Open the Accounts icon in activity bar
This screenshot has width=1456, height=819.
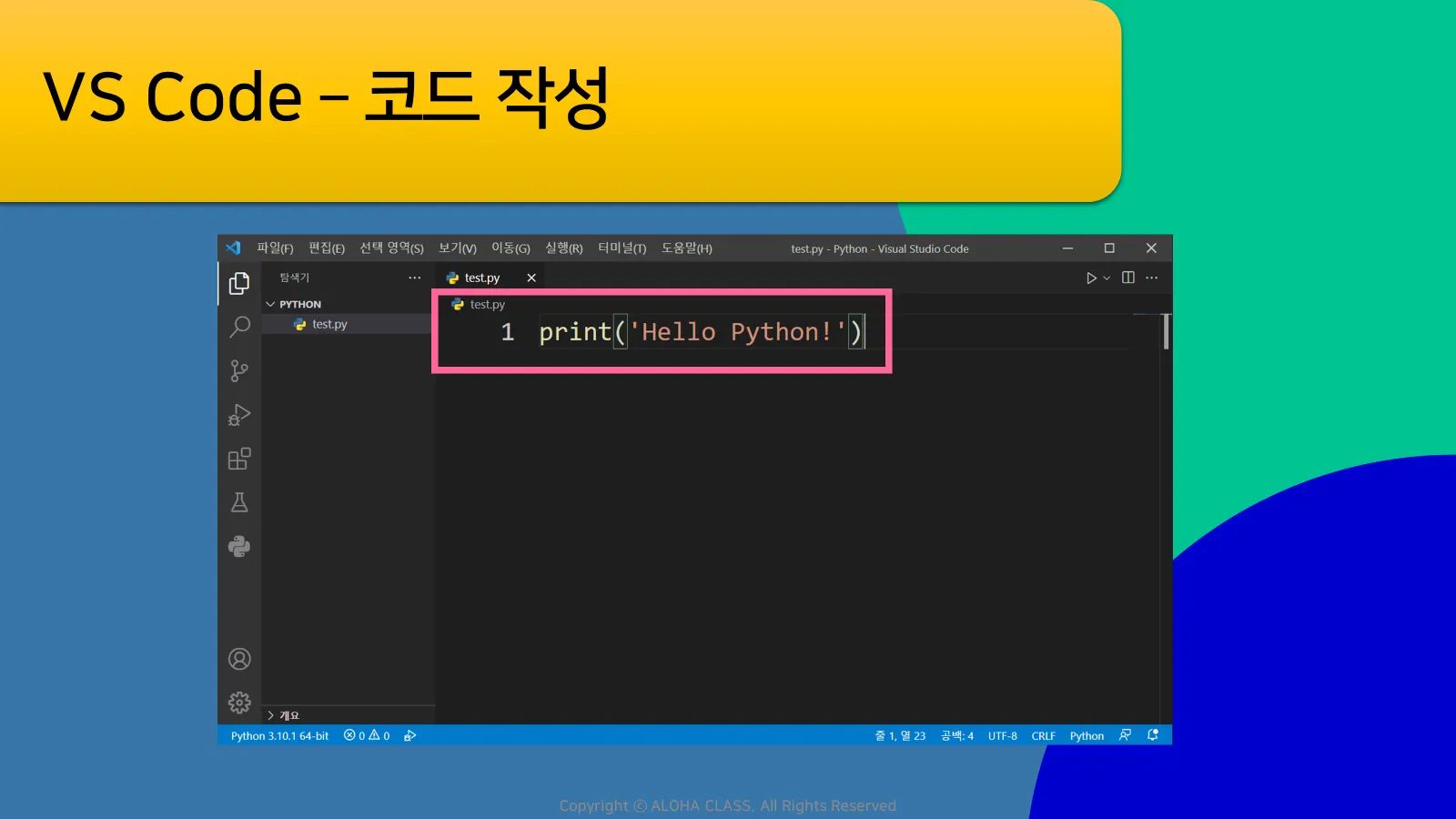tap(239, 659)
